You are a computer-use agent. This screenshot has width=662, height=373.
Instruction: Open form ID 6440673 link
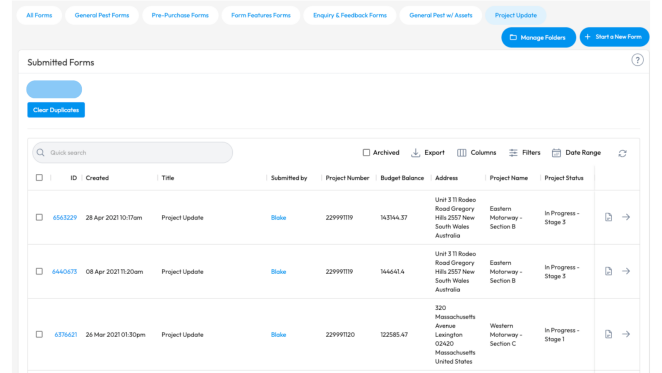coord(65,272)
